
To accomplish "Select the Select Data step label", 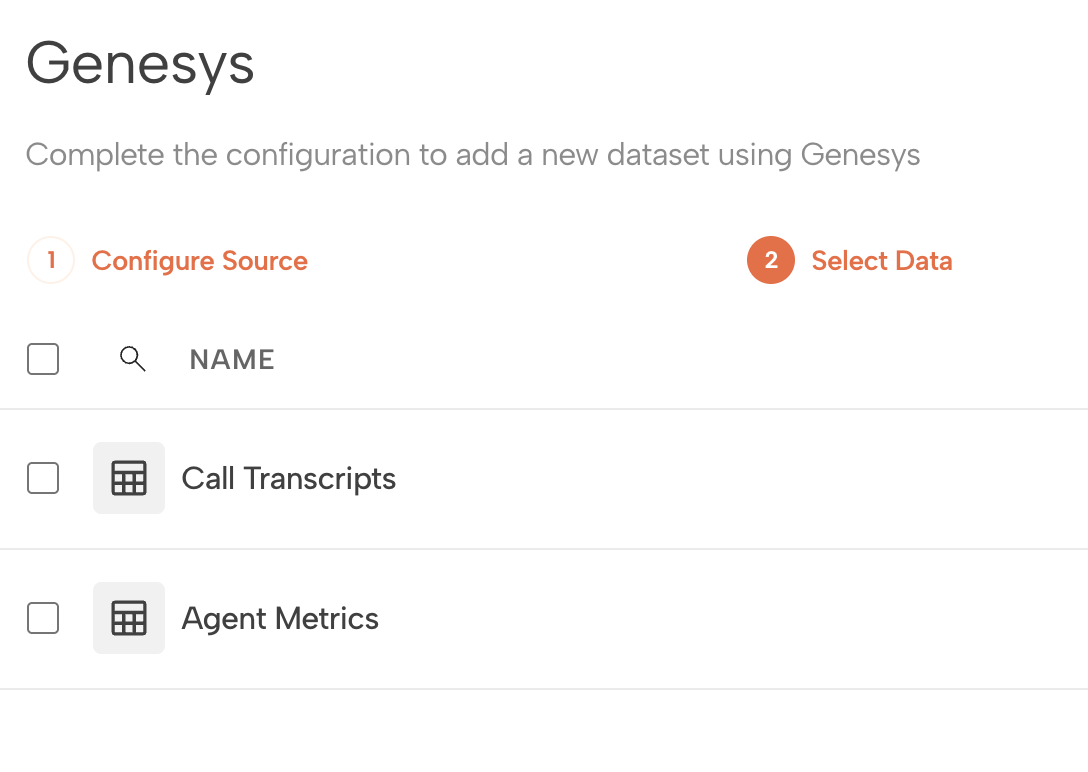I will point(881,261).
